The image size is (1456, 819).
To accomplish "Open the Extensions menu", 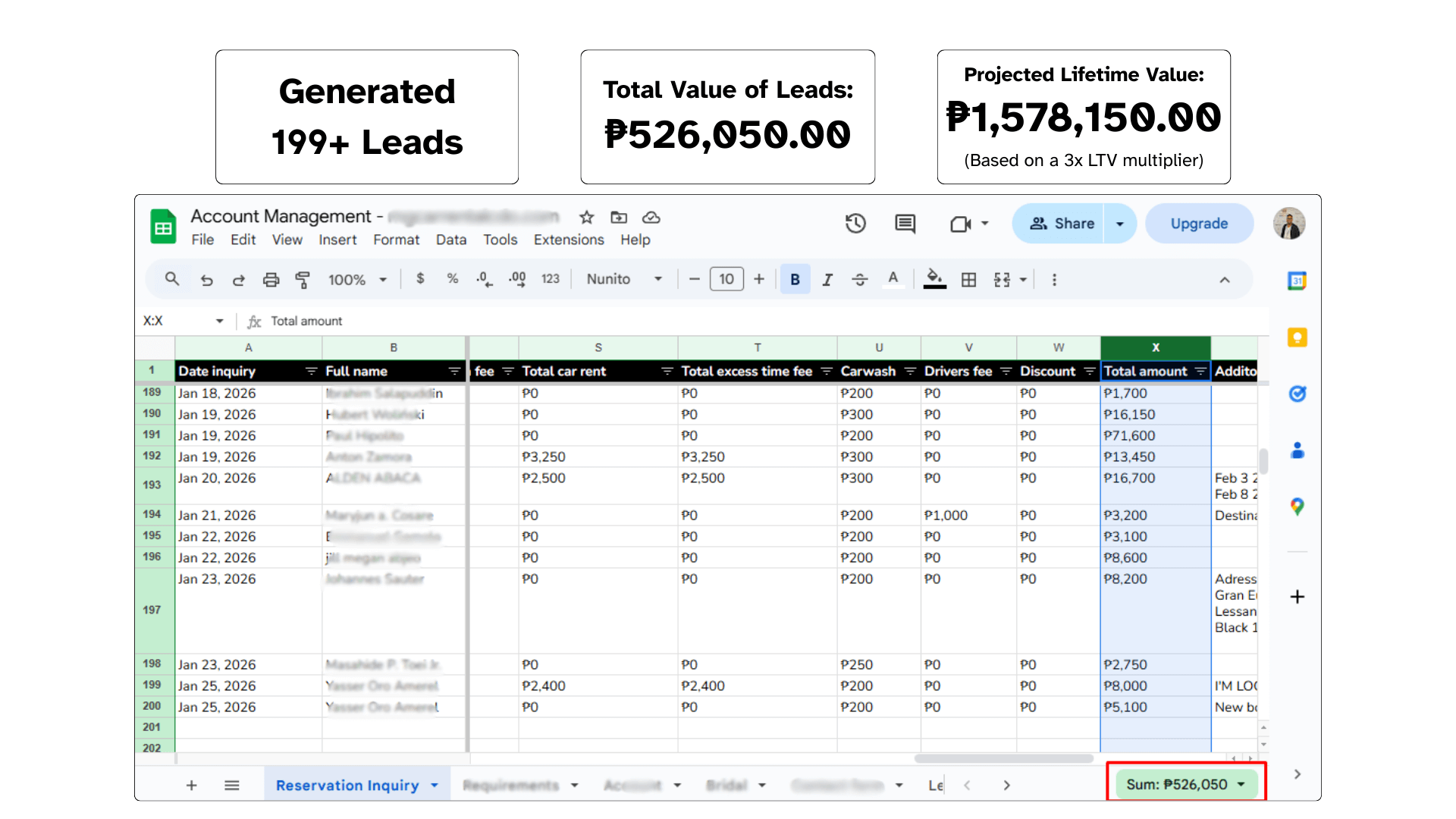I will pos(569,240).
